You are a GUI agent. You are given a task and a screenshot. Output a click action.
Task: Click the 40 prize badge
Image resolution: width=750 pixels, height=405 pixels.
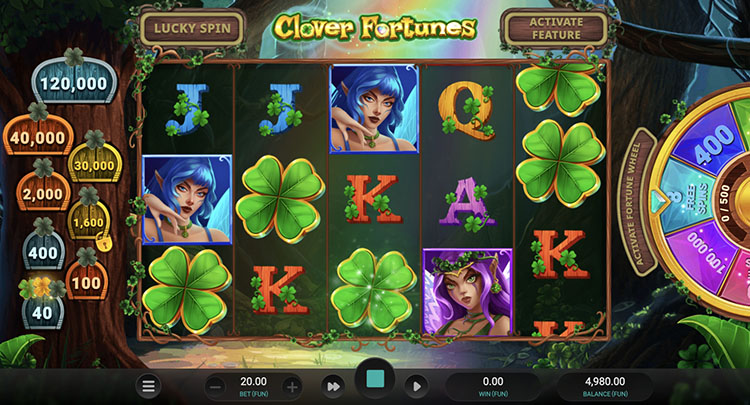[43, 310]
